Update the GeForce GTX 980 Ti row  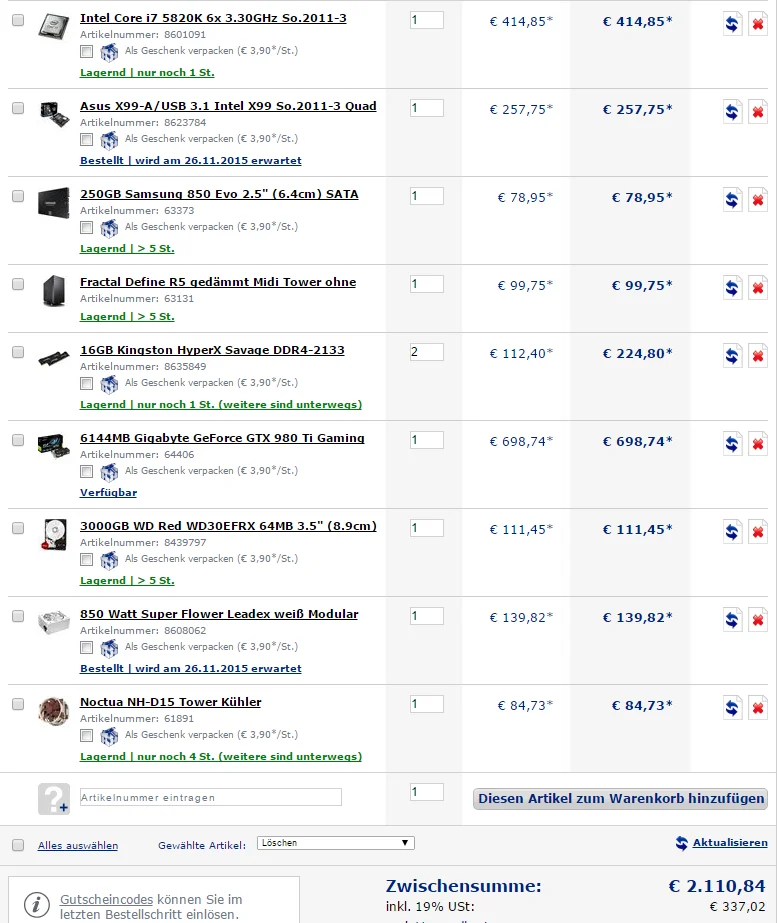click(x=732, y=444)
